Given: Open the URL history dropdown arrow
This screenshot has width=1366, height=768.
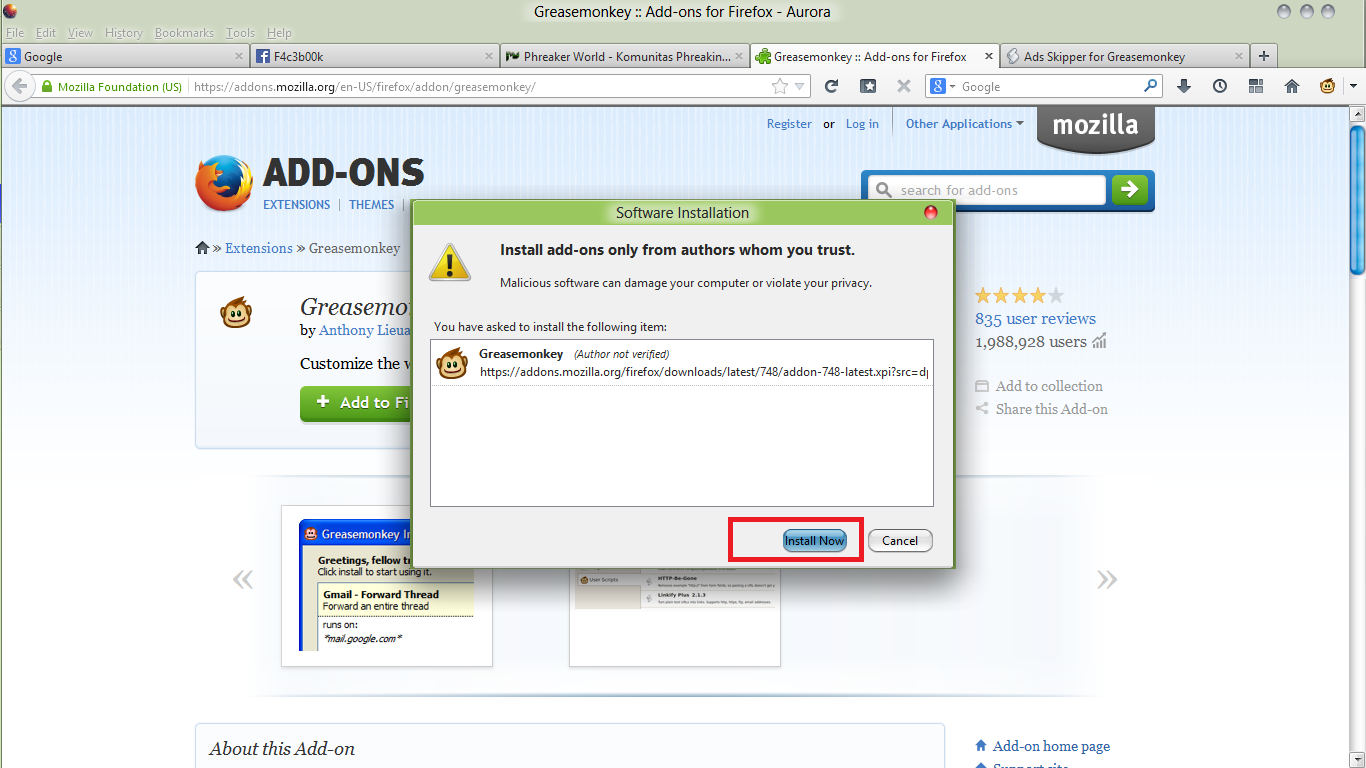Looking at the screenshot, I should click(x=800, y=87).
